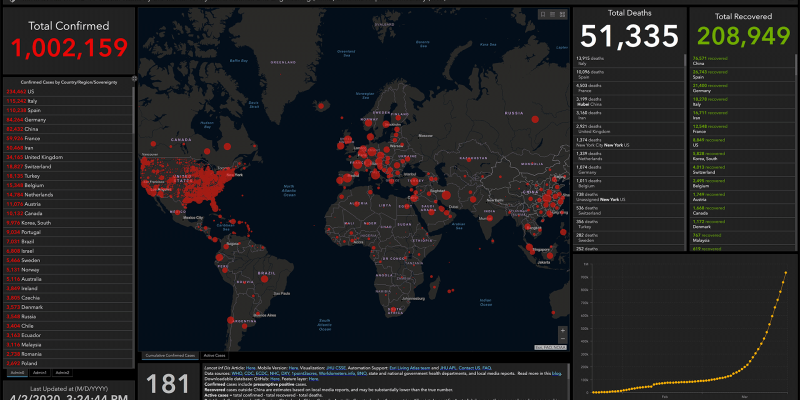Switch to Cumulative Confirmed Cases tab
This screenshot has width=800, height=400.
click(x=169, y=355)
